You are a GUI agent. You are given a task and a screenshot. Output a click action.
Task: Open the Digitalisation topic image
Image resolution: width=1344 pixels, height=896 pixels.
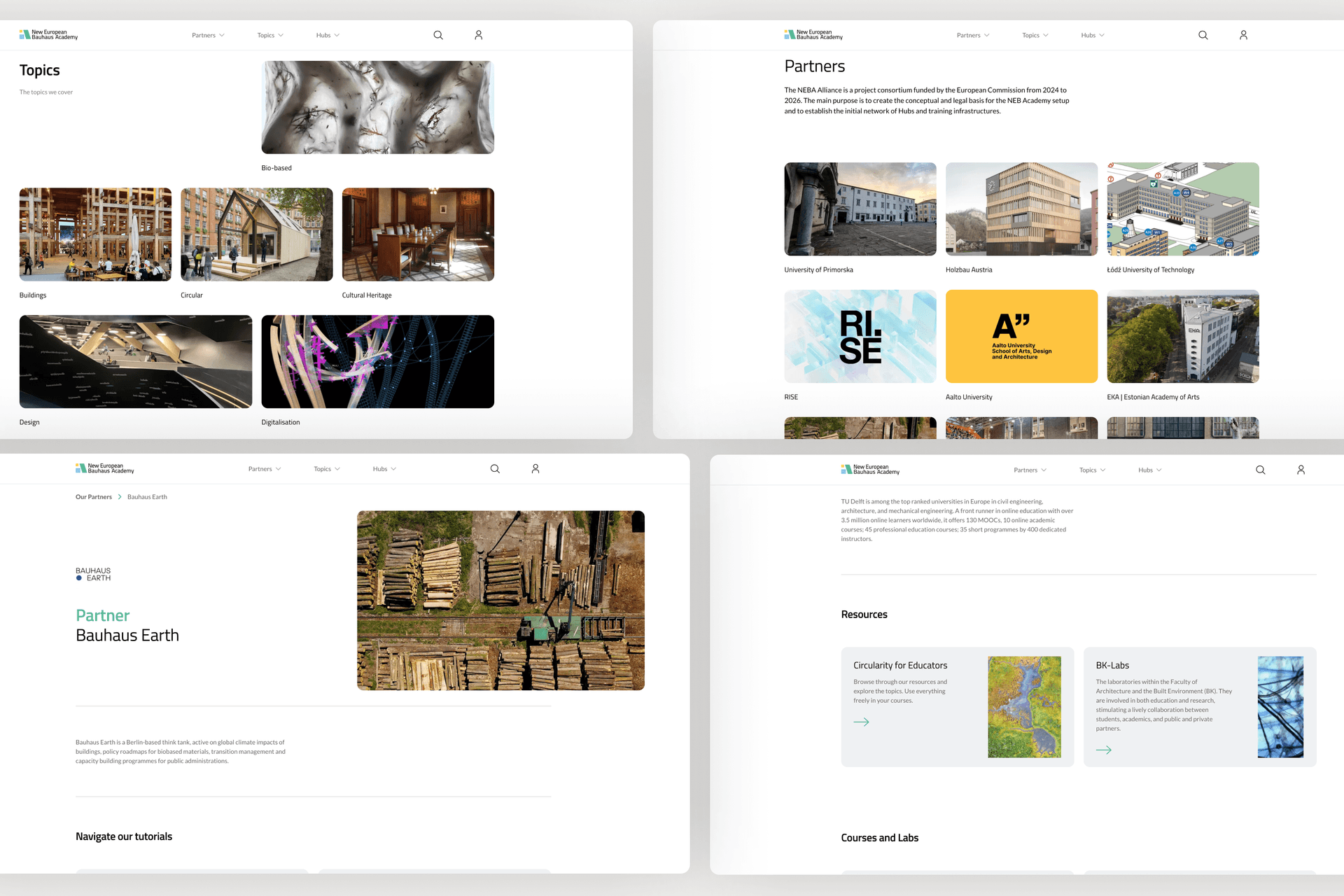[x=378, y=362]
